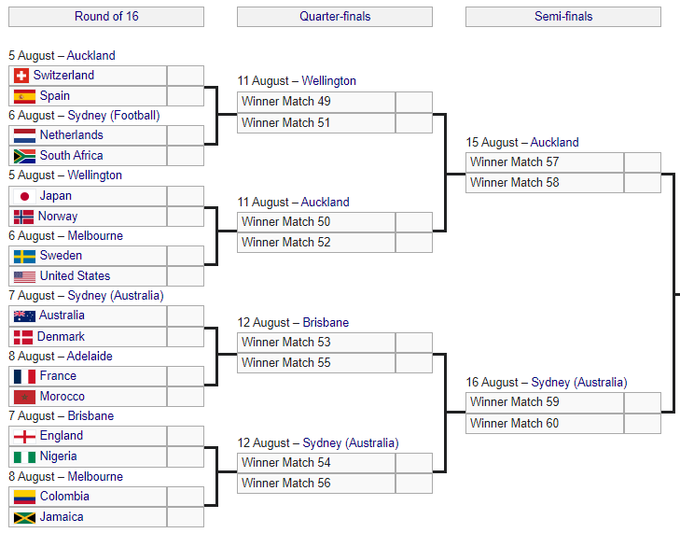Follow the France team link

tap(58, 376)
